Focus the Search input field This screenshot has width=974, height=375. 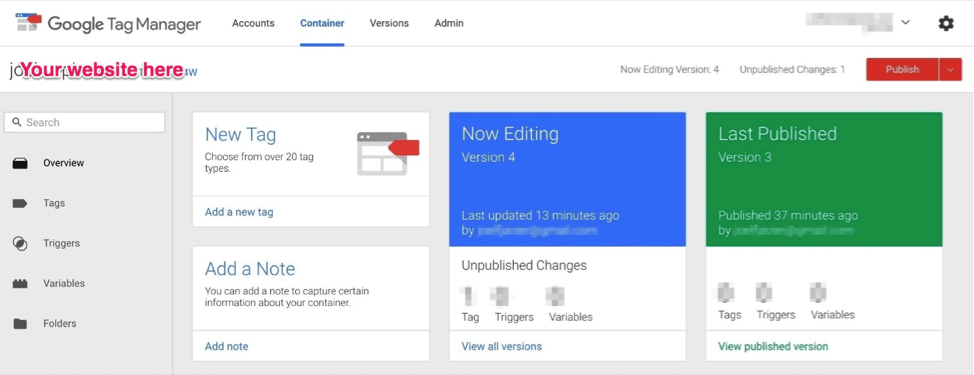84,122
